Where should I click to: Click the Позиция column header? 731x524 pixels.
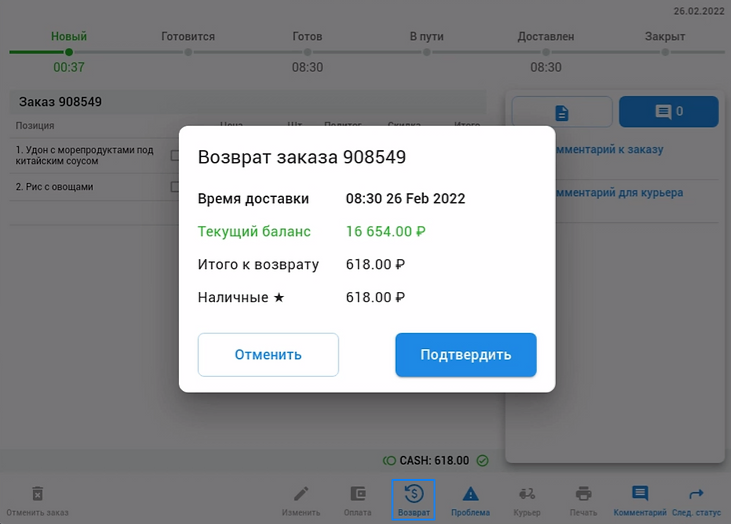35,125
